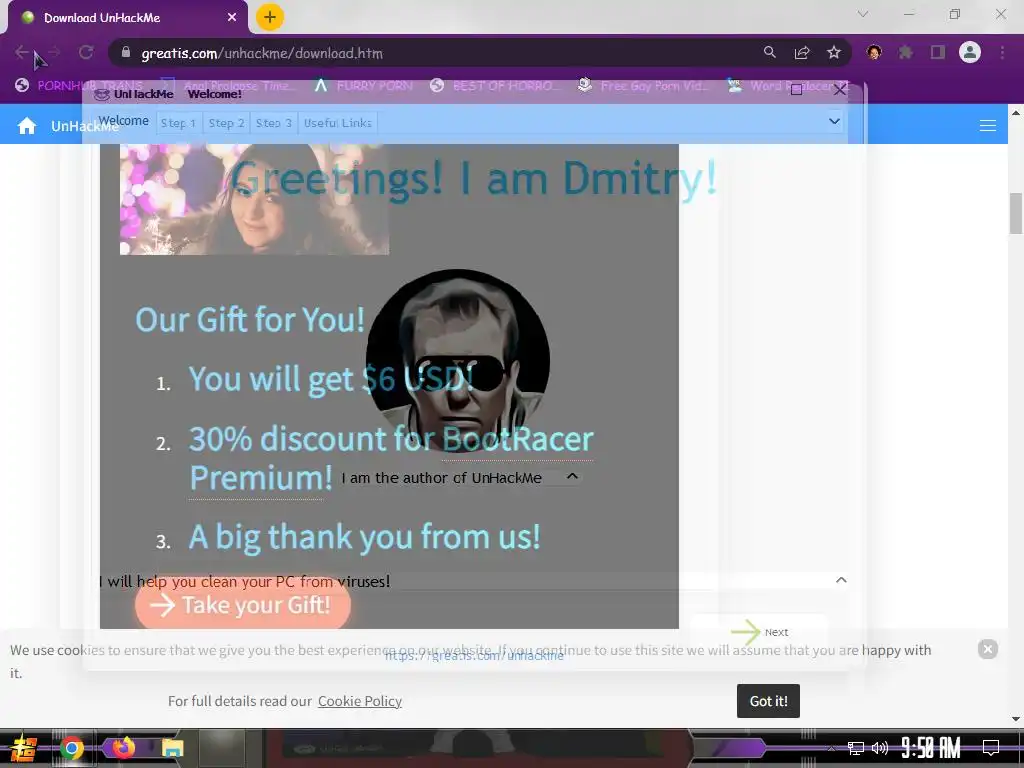Open Chrome from the taskbar
Screen dimensions: 1024x768
click(x=72, y=748)
